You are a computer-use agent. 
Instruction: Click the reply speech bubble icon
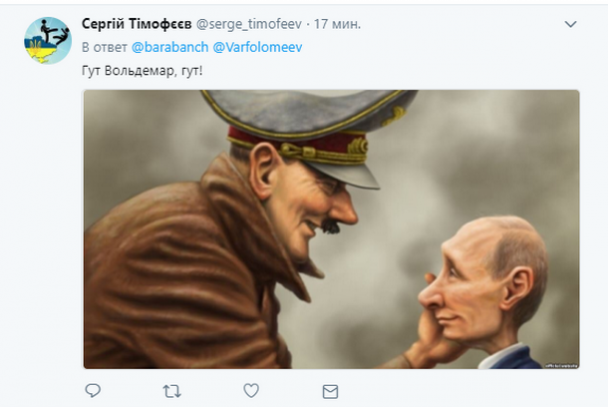93,390
